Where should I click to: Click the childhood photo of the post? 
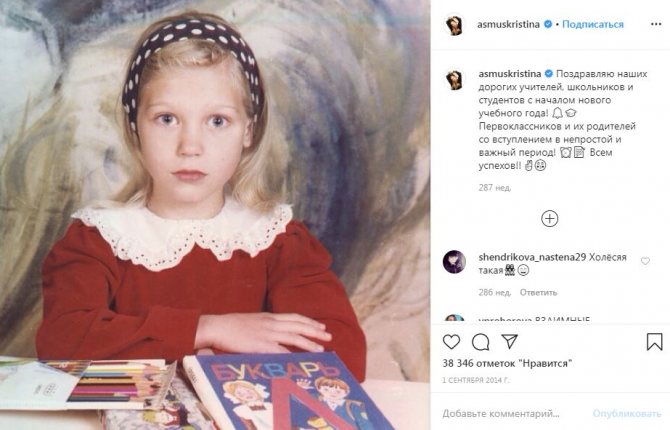[215, 215]
